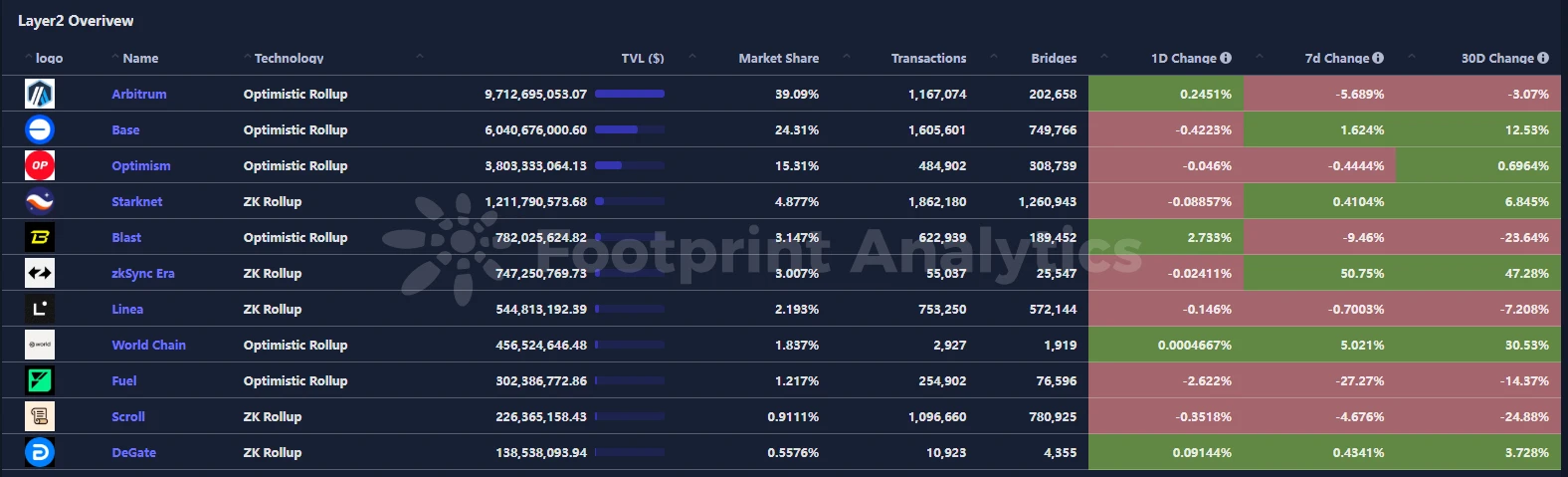Click the Optimism OP logo icon
The width and height of the screenshot is (1568, 477).
[x=40, y=165]
